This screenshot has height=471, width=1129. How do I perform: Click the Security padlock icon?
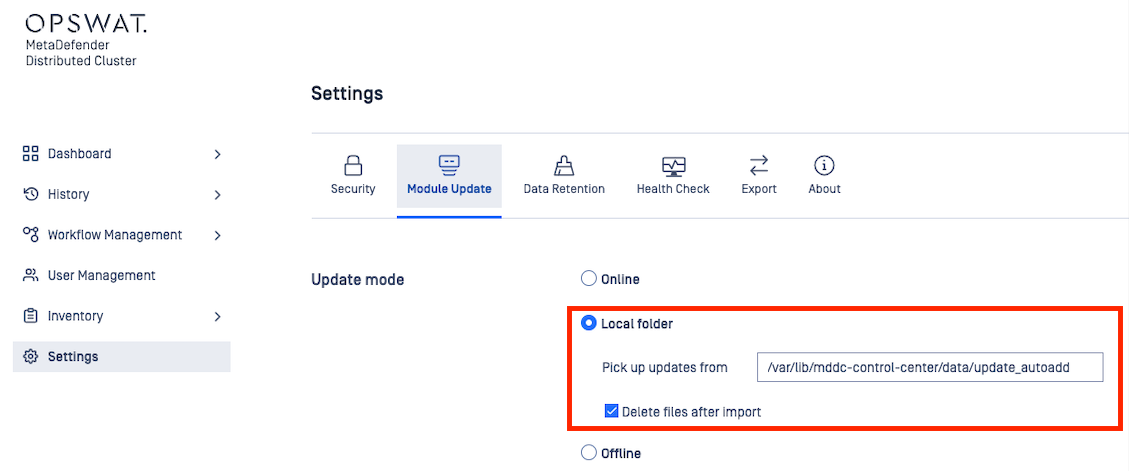tap(352, 165)
